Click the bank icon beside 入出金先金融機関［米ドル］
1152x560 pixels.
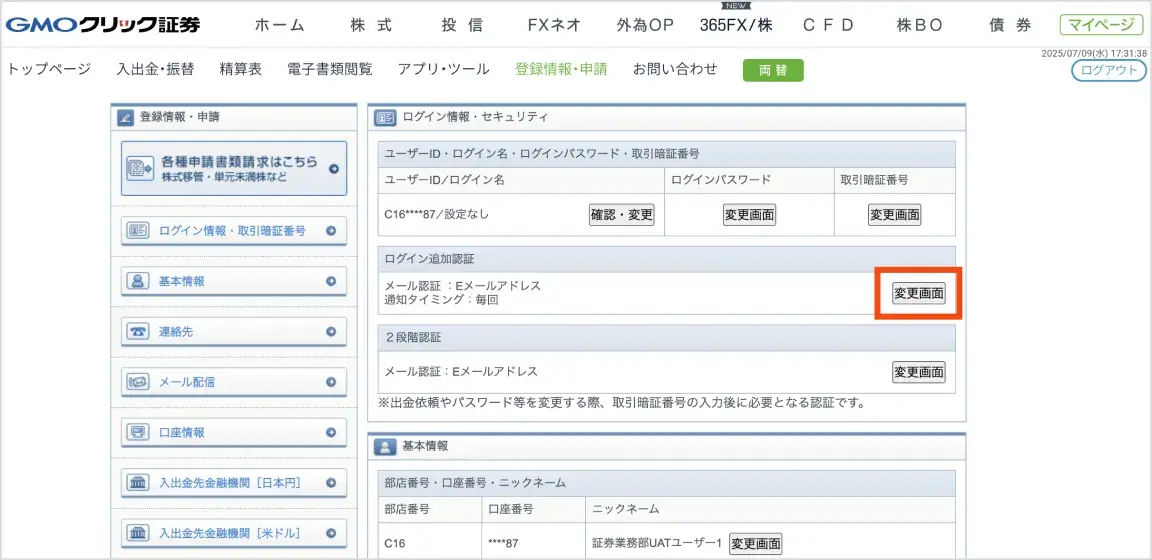137,533
